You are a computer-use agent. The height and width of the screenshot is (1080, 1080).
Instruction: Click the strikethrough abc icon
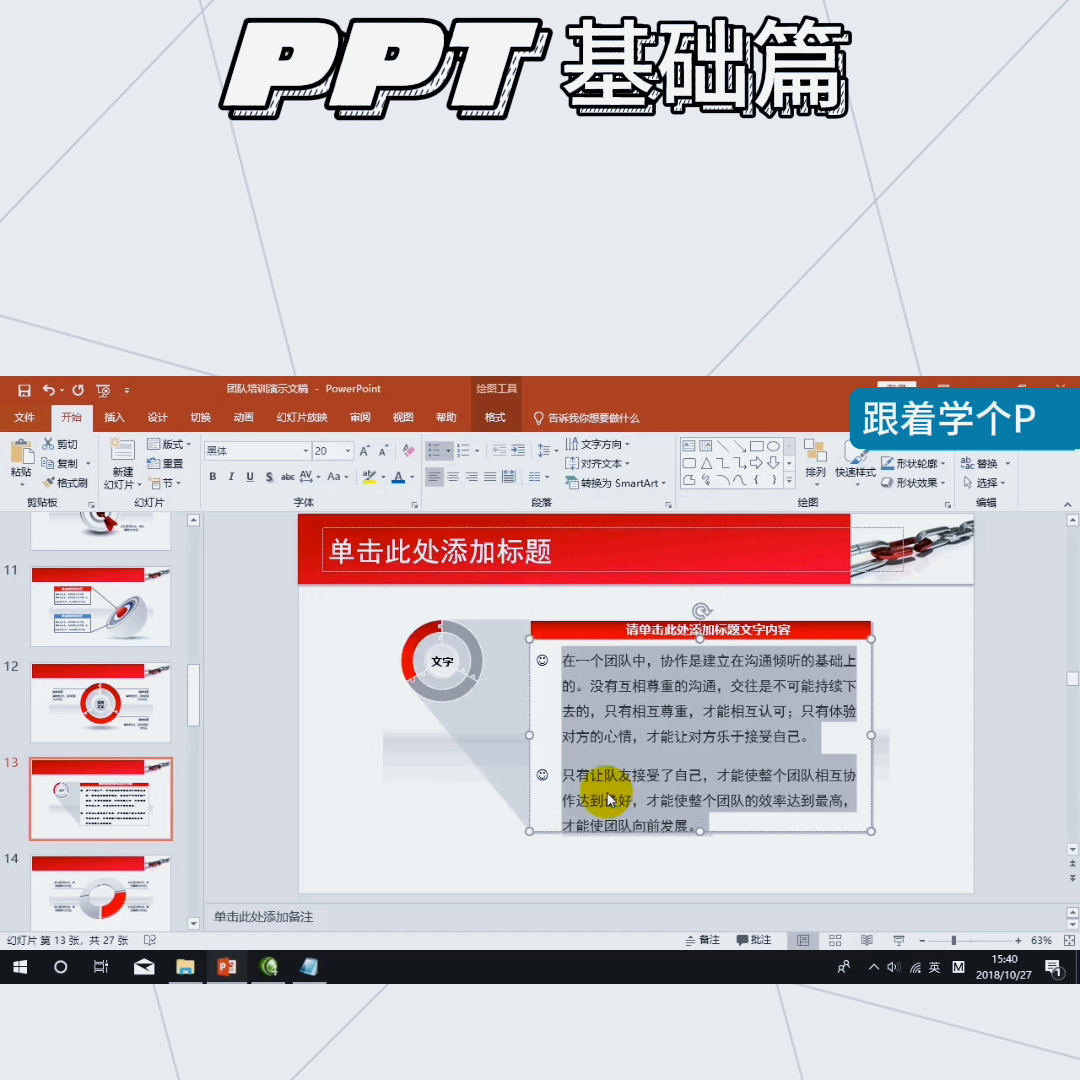point(287,477)
